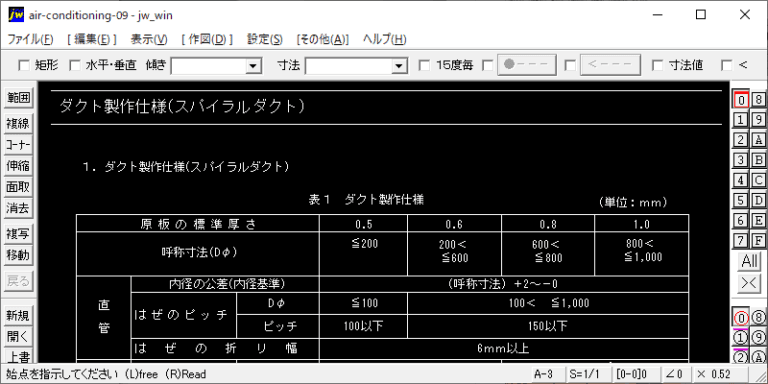Image resolution: width=768 pixels, height=384 pixels.
Task: Click into the 寸法 input field
Action: [349, 66]
